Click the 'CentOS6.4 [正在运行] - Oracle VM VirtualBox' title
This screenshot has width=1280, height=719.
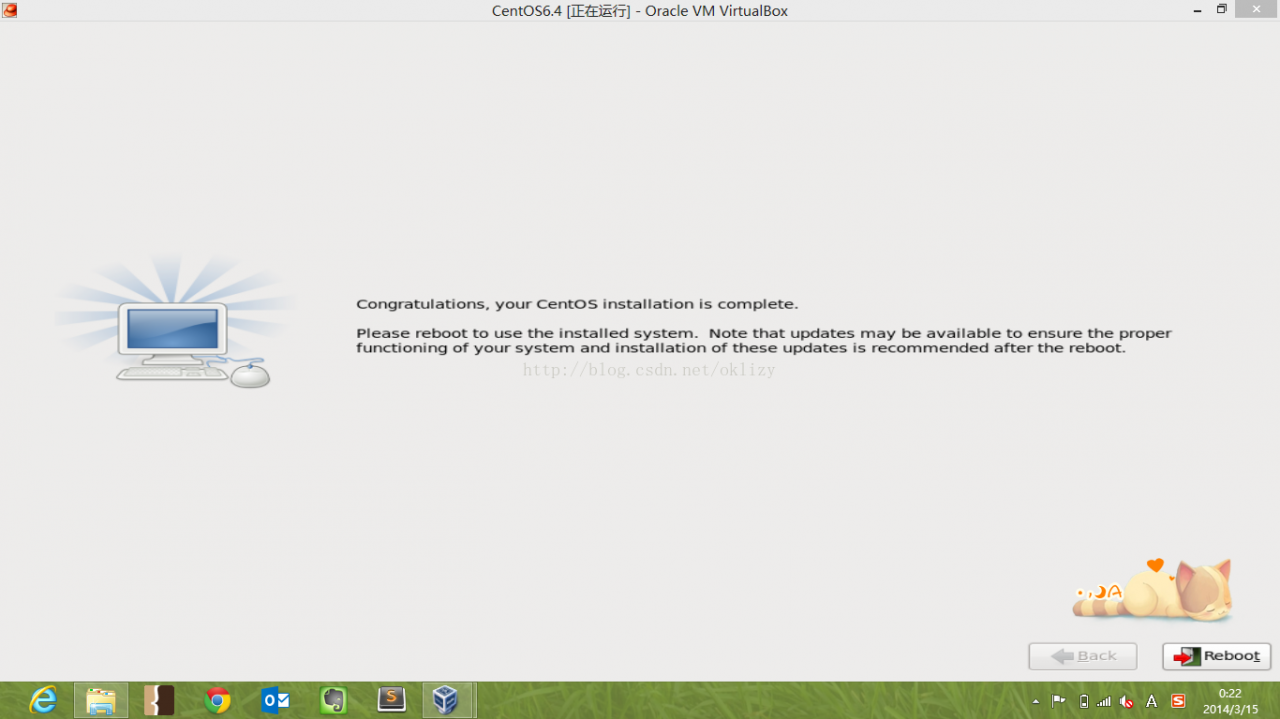pos(640,11)
